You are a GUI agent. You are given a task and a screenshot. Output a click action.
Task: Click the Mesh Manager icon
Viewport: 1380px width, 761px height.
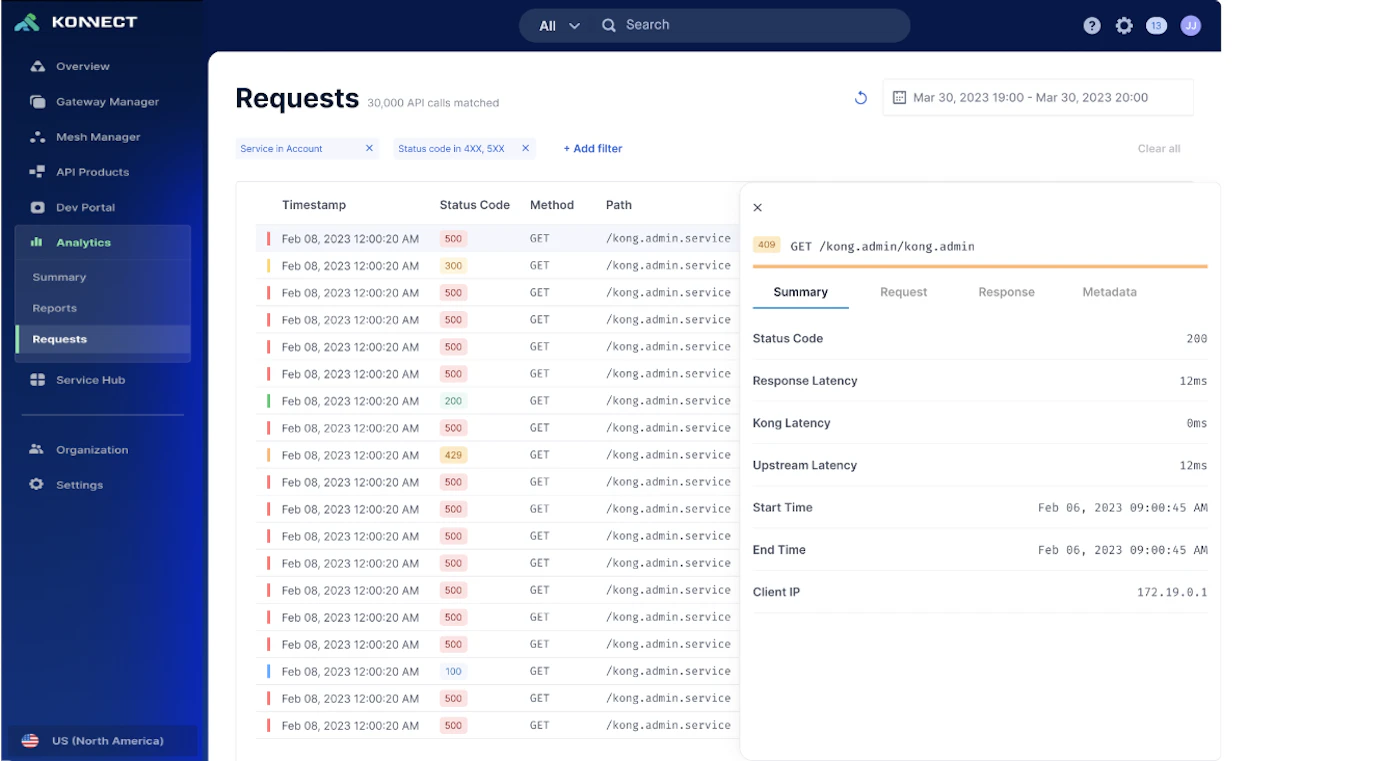38,137
